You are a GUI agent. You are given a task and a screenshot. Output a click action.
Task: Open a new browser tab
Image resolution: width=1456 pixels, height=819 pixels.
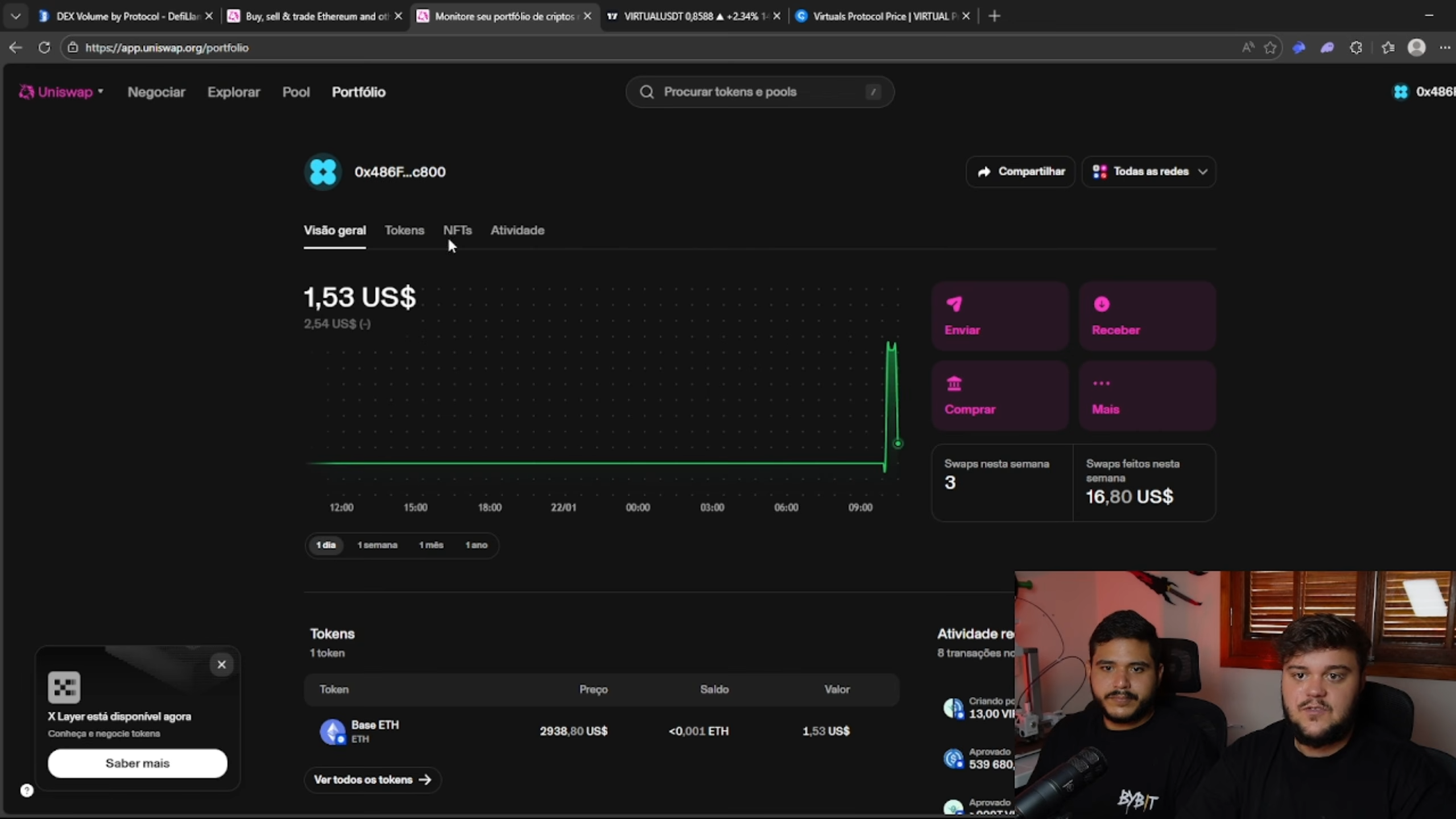pos(994,16)
